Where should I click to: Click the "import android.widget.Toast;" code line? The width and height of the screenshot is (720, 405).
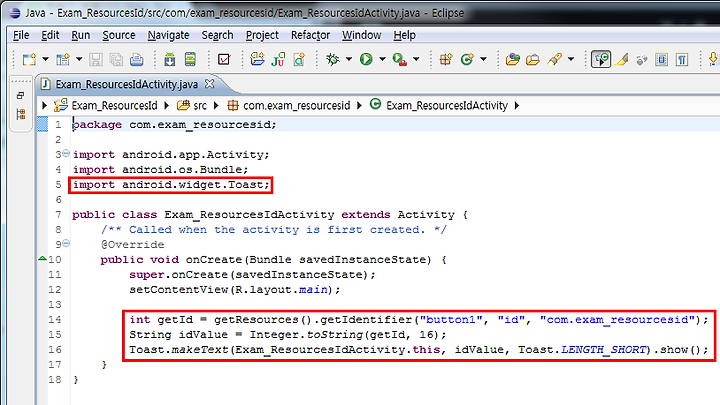[171, 185]
